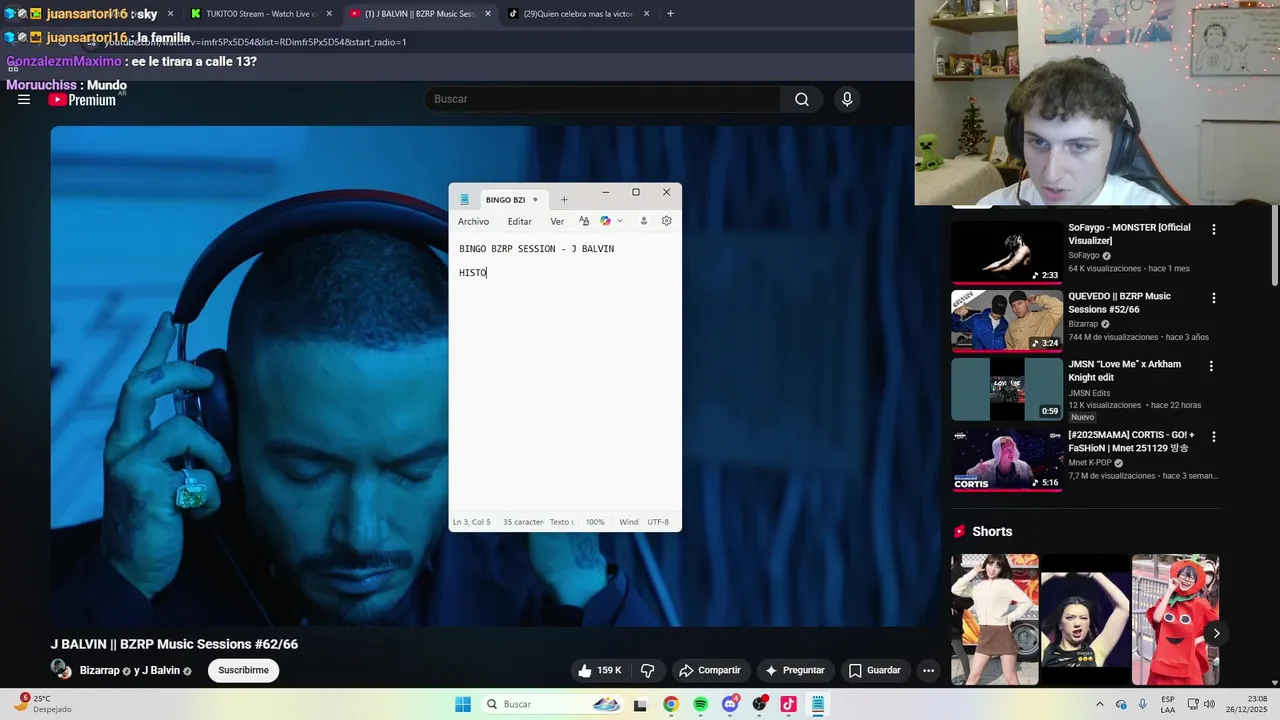Image resolution: width=1280 pixels, height=720 pixels.
Task: Open a new browser tab with plus
Action: point(670,14)
